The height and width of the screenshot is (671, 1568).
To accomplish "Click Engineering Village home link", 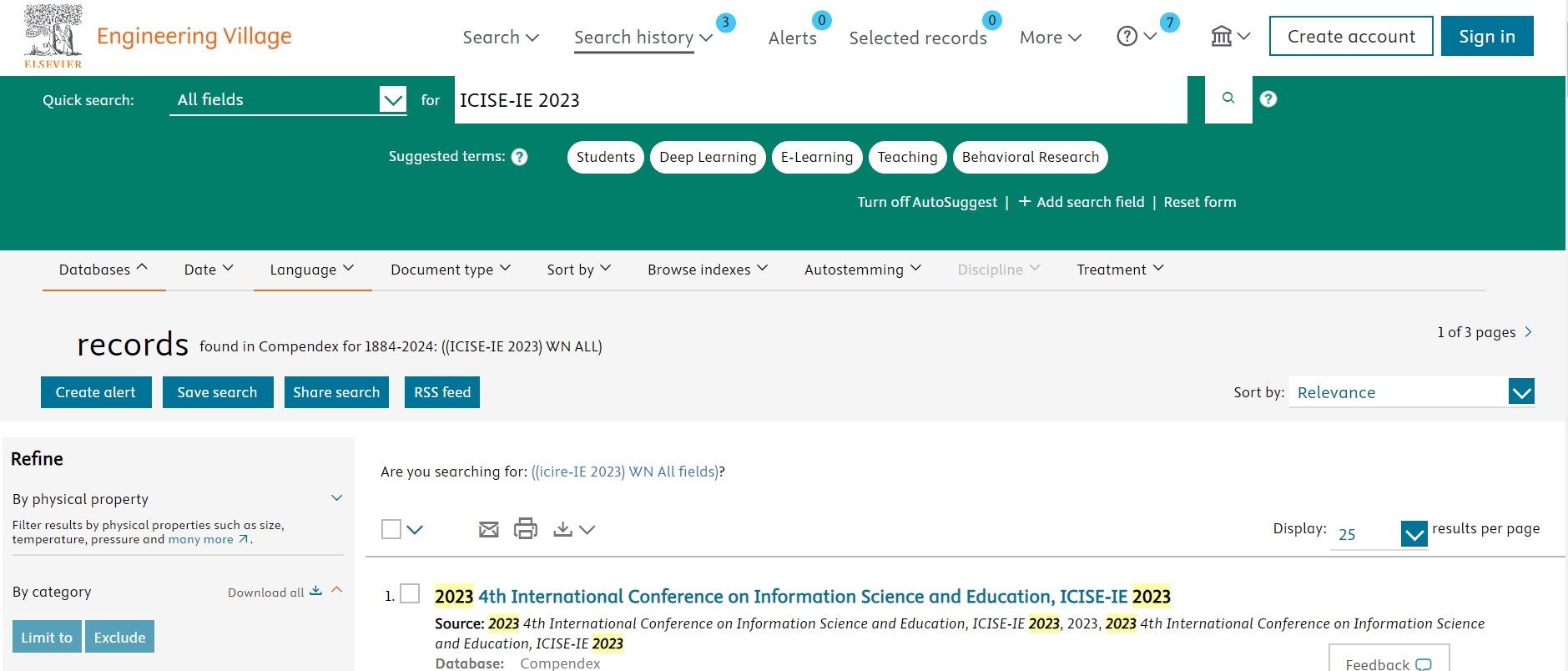I will tap(194, 36).
